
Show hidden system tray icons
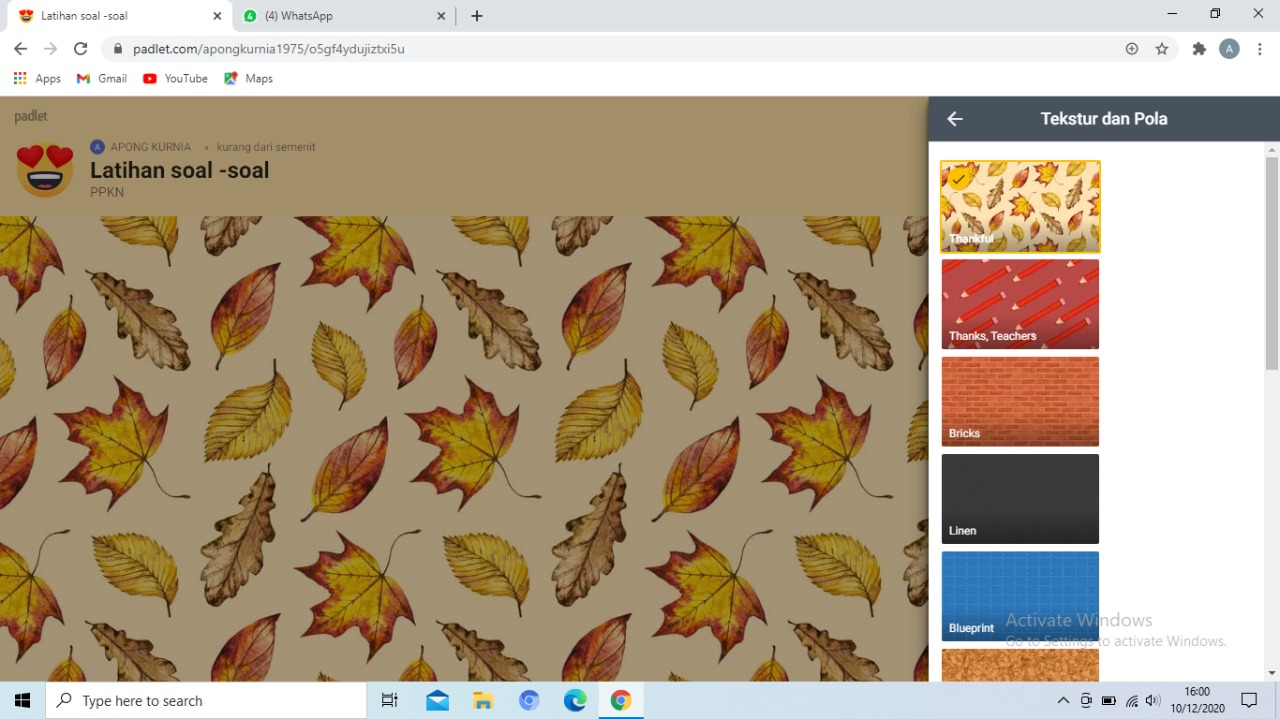click(x=1063, y=701)
